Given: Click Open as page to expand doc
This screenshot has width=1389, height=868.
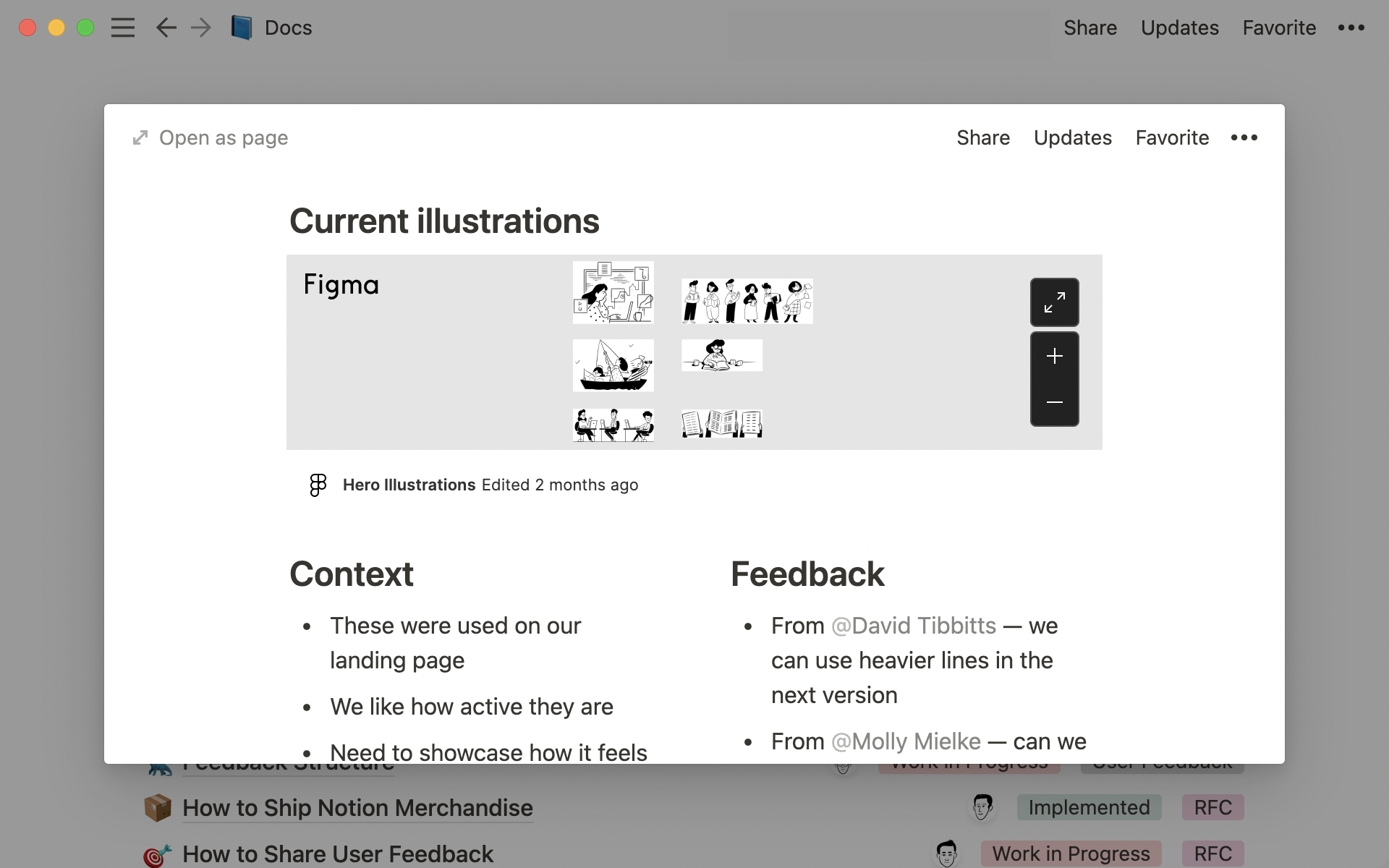Looking at the screenshot, I should 209,138.
